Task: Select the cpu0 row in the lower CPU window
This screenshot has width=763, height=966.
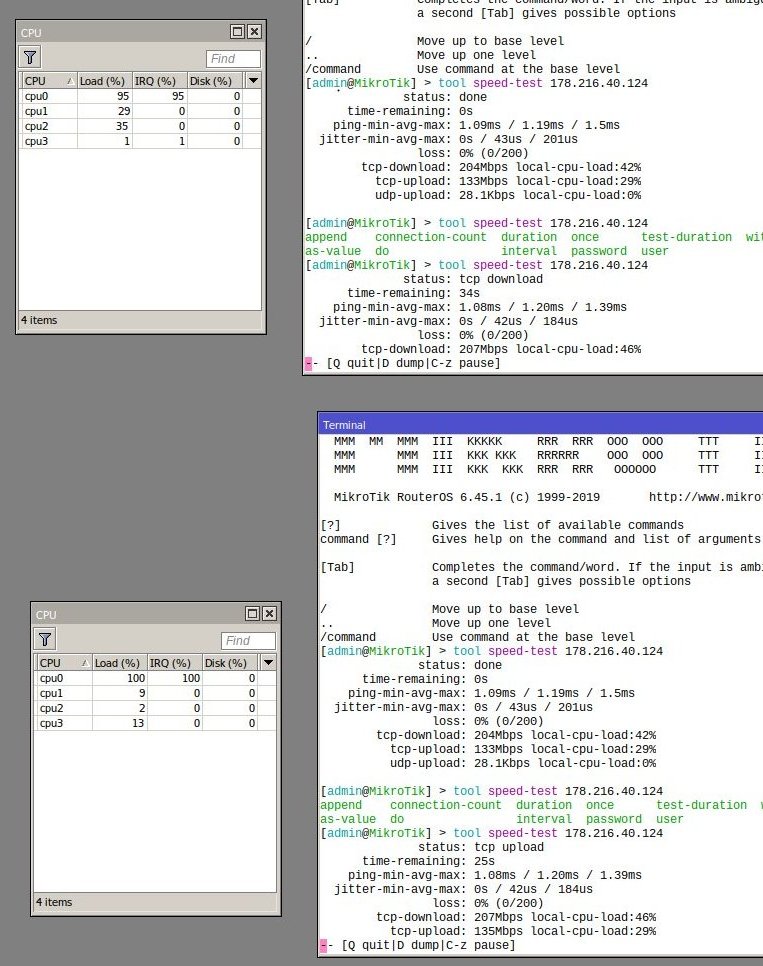Action: click(x=155, y=678)
